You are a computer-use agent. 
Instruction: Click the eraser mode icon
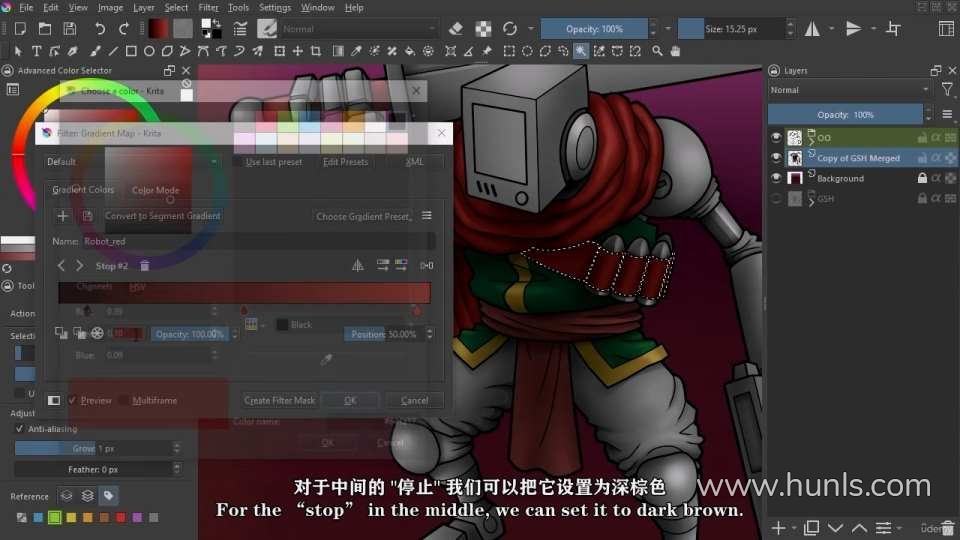pos(456,29)
